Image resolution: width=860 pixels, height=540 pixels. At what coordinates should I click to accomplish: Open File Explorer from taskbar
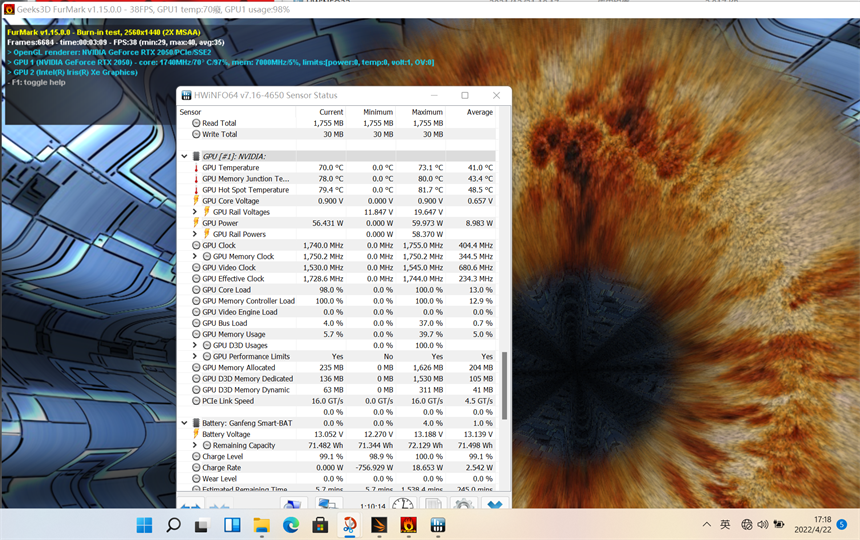point(261,525)
